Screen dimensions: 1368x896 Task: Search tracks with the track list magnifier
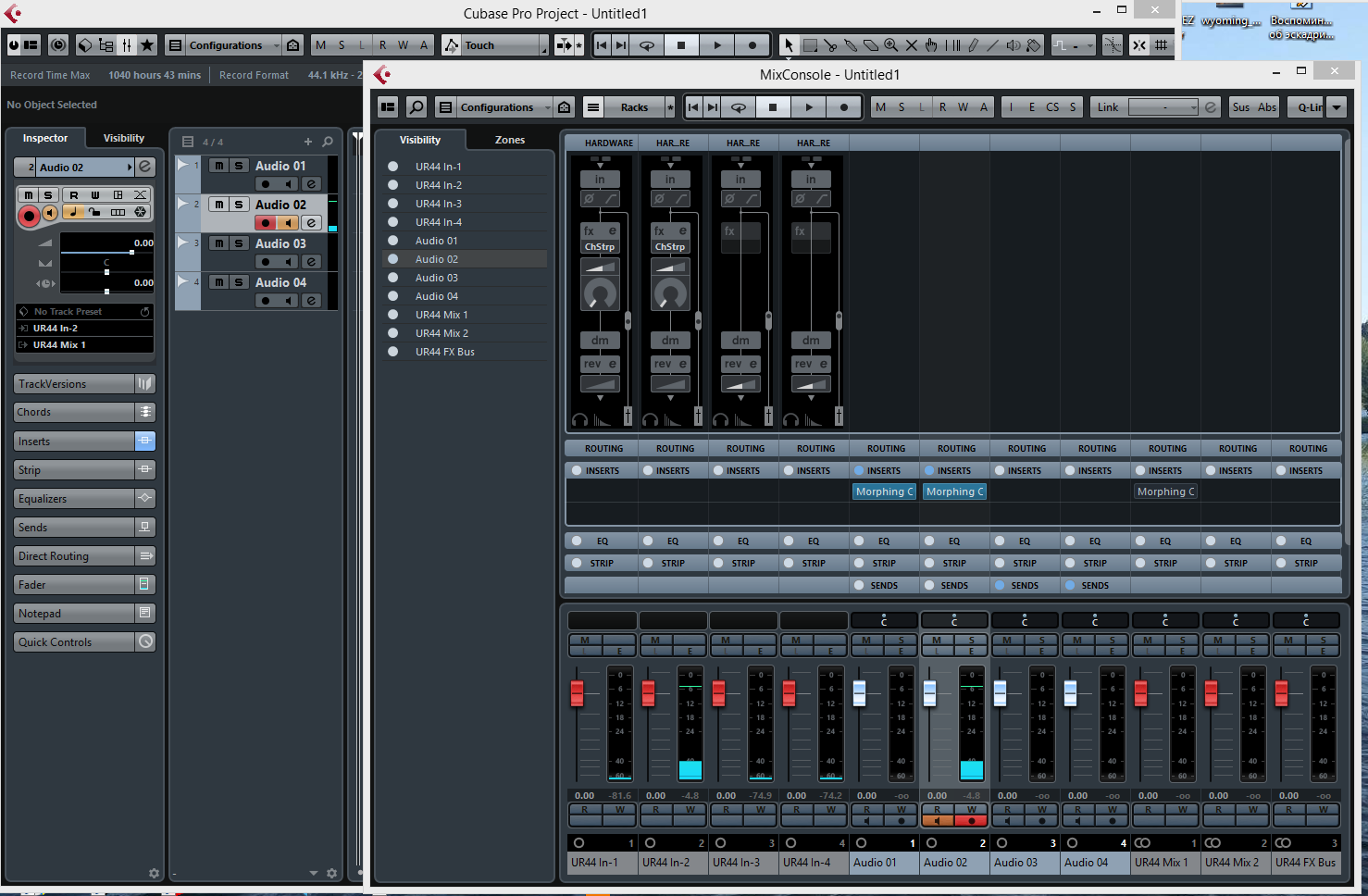click(x=328, y=142)
